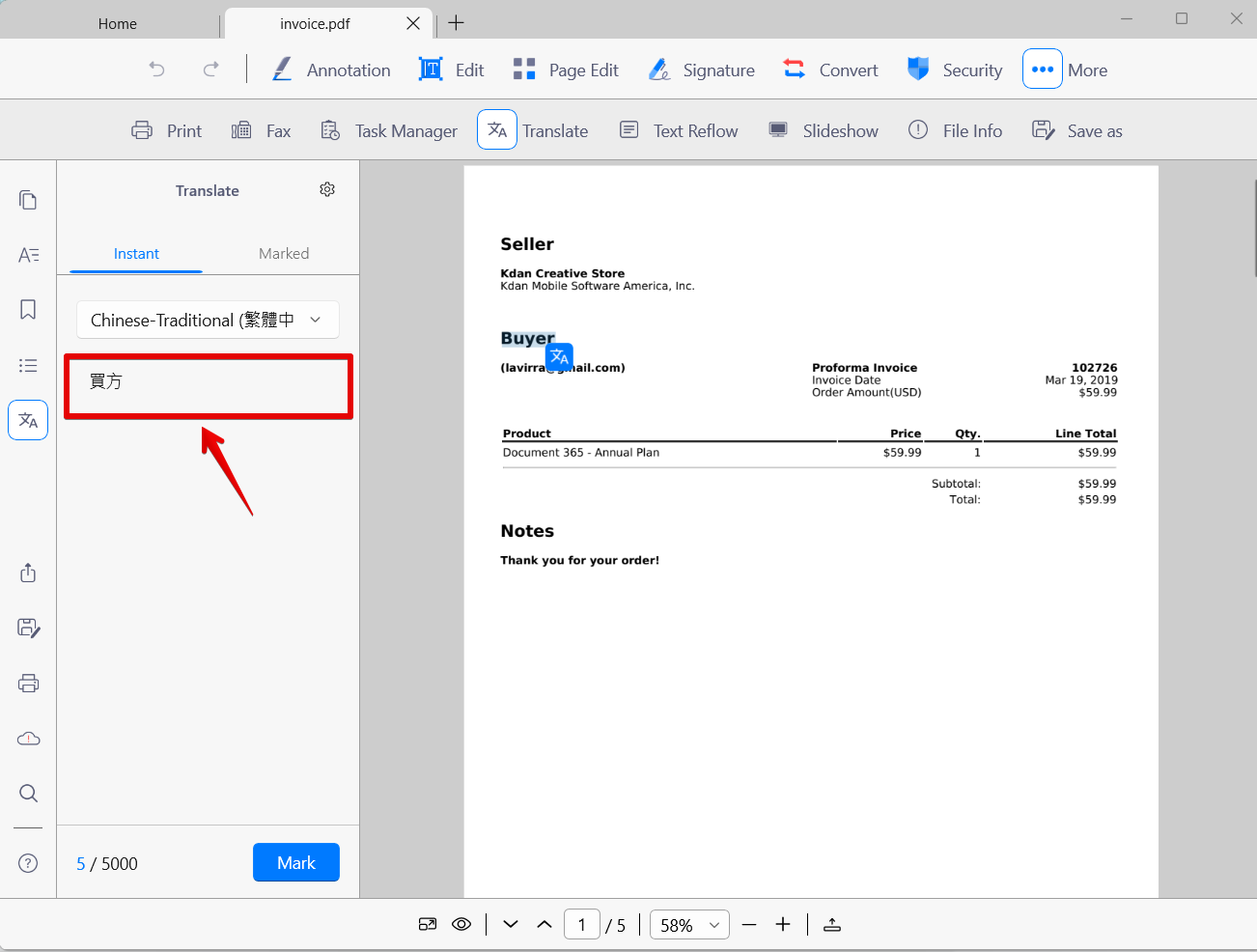This screenshot has width=1257, height=952.
Task: Open the text outline sidebar icon
Action: click(28, 255)
